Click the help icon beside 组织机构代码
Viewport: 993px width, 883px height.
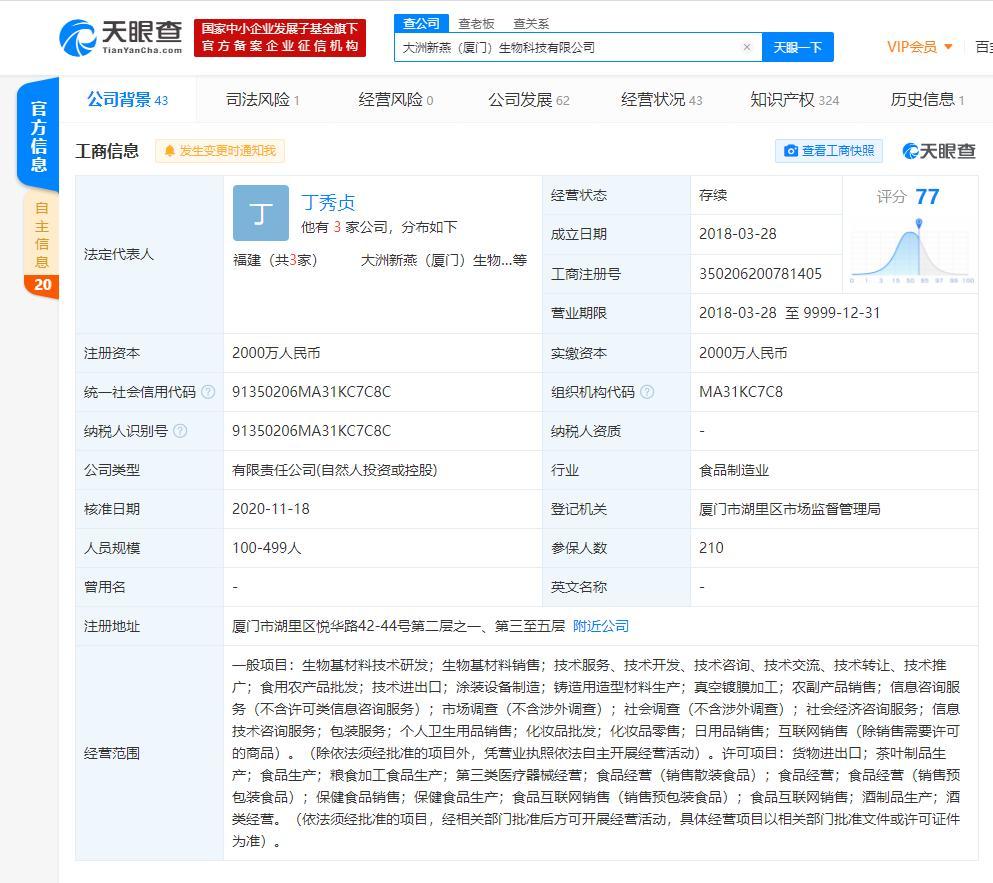point(647,392)
